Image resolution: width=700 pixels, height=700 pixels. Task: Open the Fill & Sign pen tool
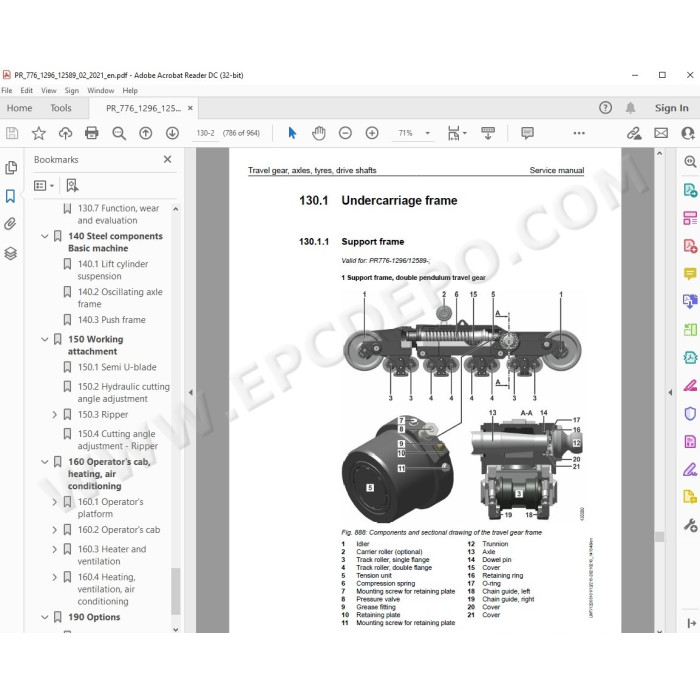click(690, 470)
